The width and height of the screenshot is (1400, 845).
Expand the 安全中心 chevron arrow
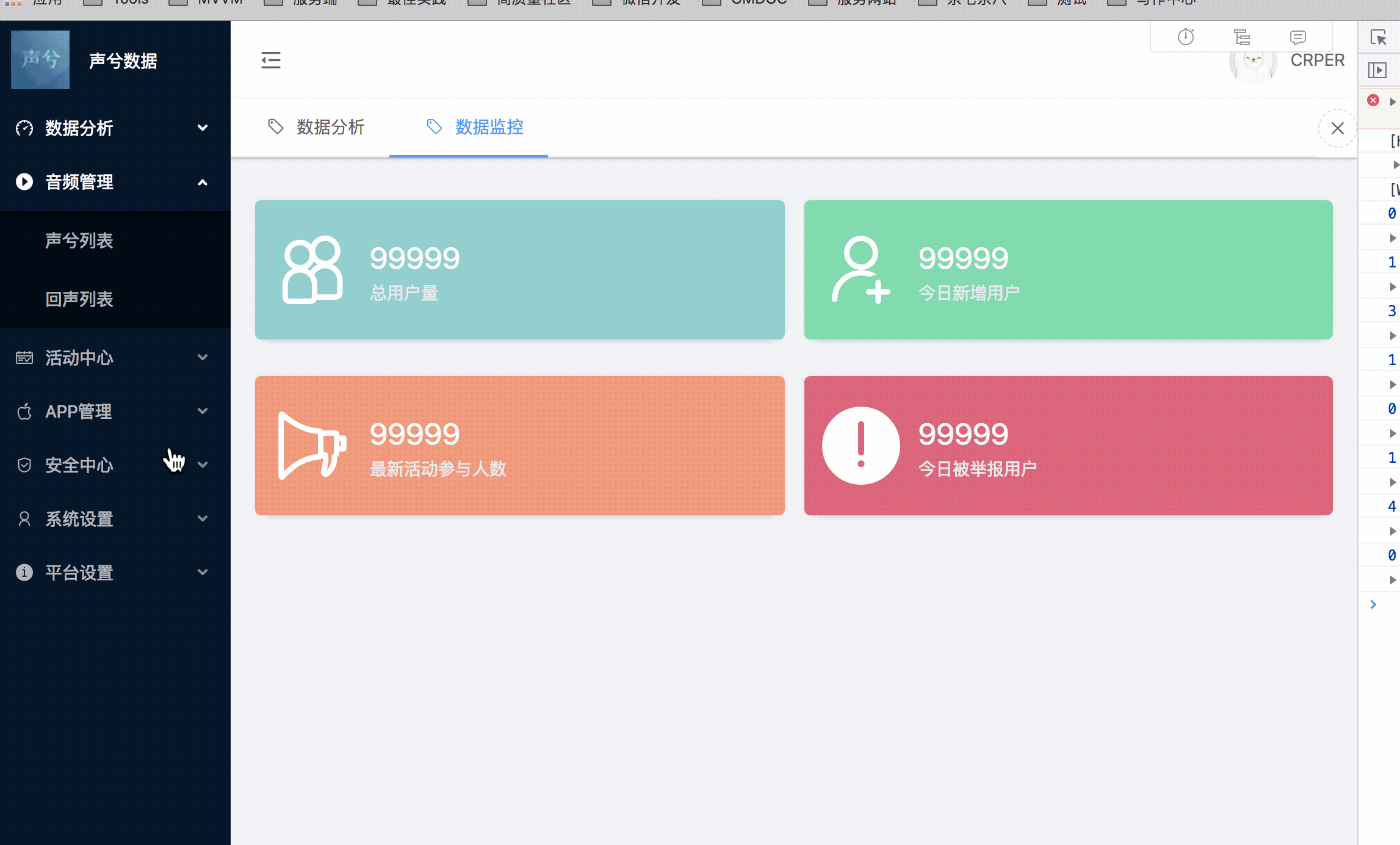(x=203, y=465)
